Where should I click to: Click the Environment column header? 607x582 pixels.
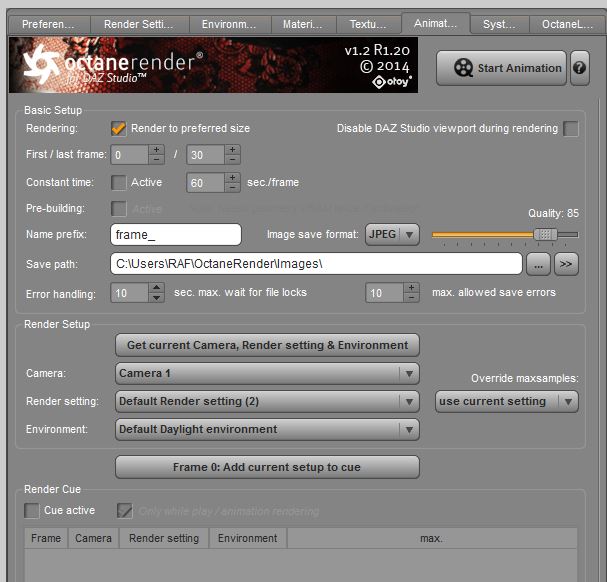(248, 538)
